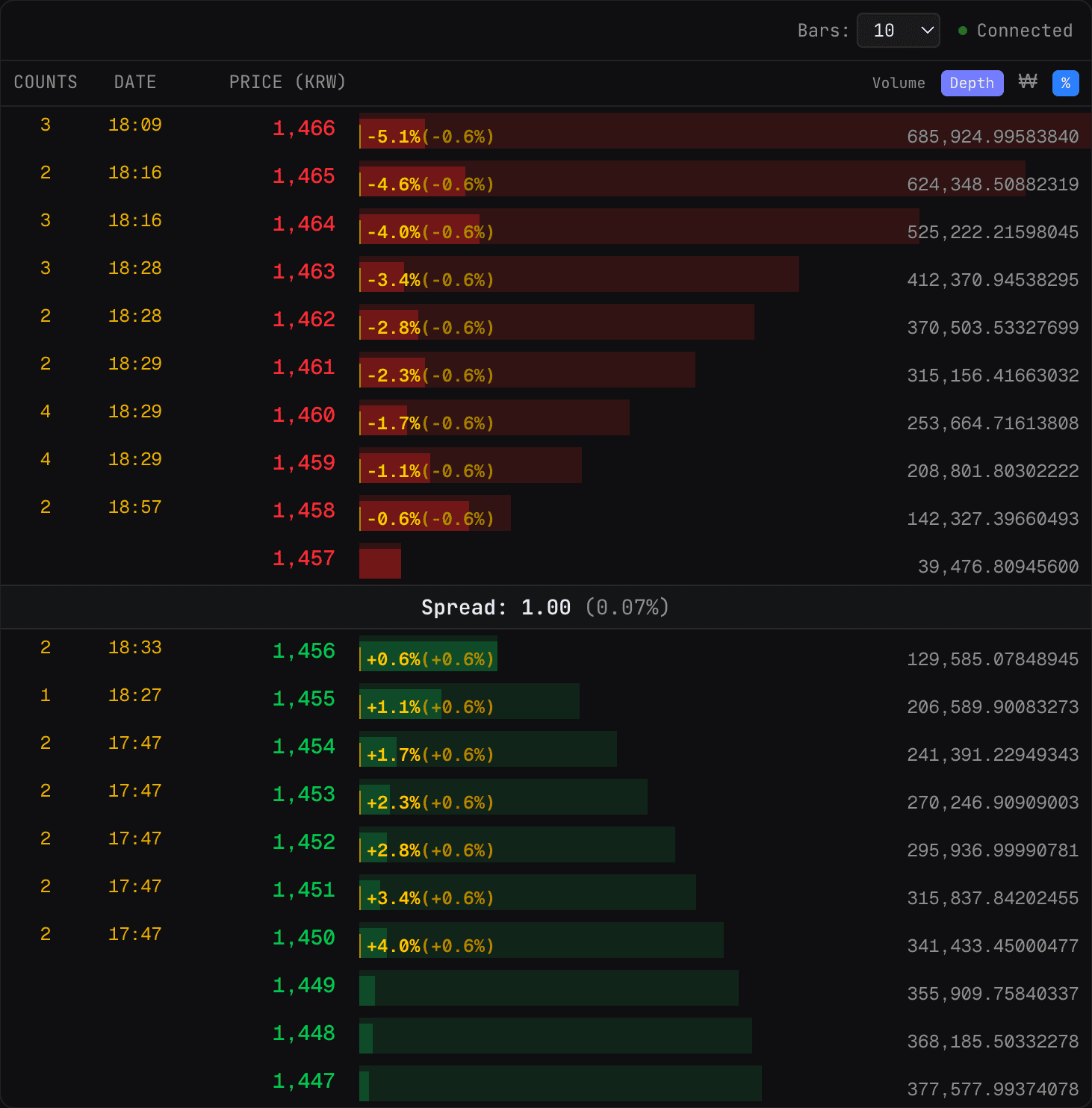Enable the Depth view toggle
Screen dimensions: 1092x1108
972,83
